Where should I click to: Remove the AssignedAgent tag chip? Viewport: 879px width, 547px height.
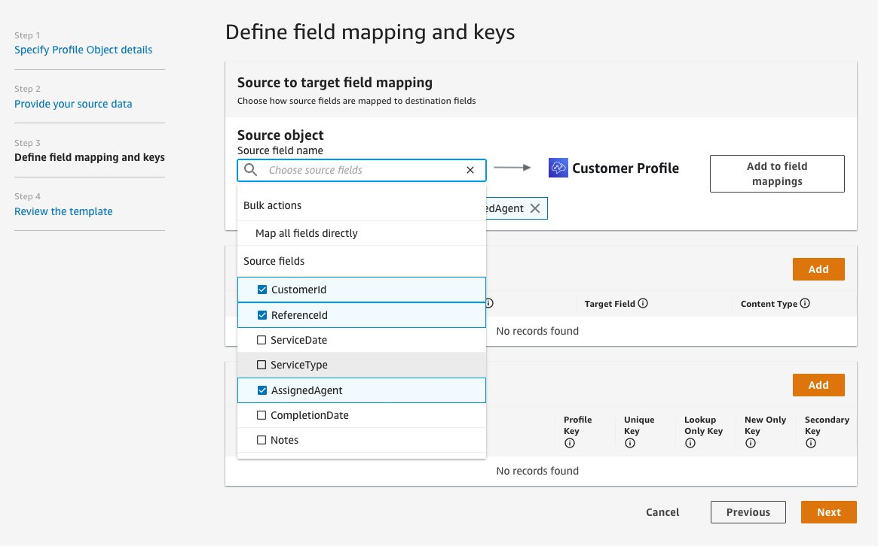(x=535, y=208)
